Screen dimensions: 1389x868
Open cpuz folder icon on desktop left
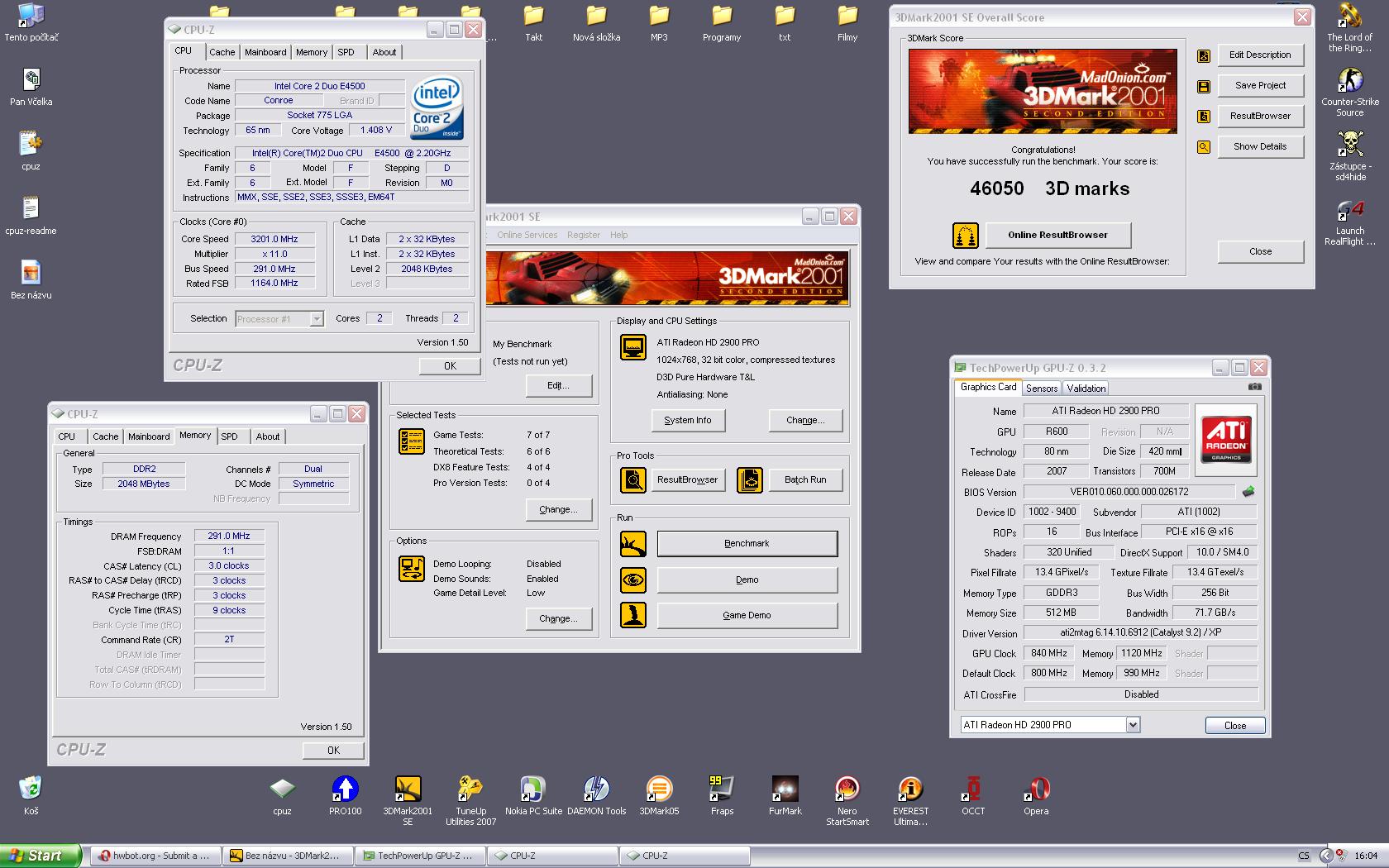(x=31, y=150)
